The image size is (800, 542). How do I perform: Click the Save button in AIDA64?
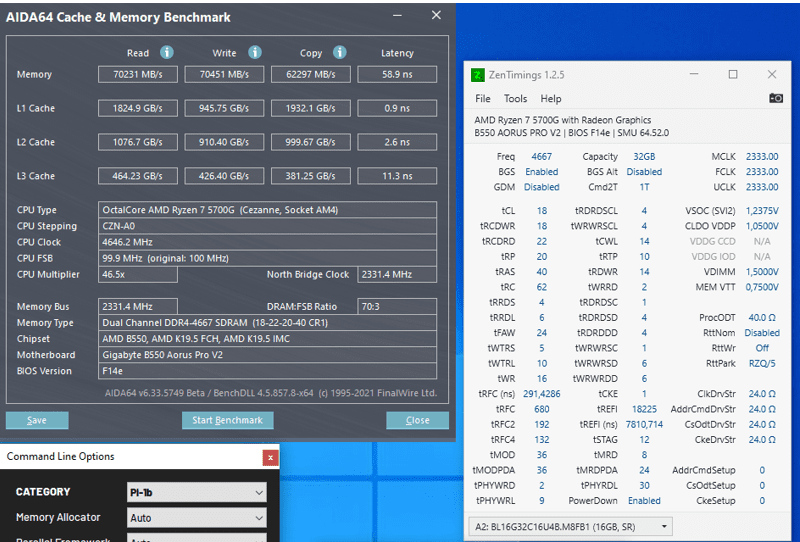(x=37, y=420)
